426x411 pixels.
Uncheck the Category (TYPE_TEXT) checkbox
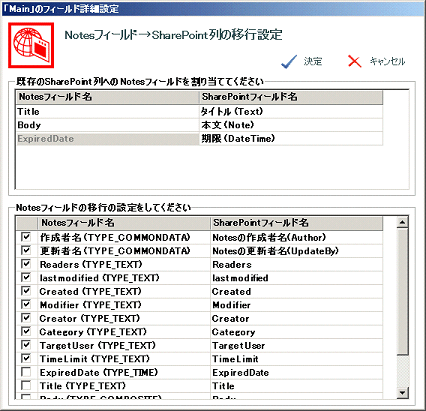(26, 331)
